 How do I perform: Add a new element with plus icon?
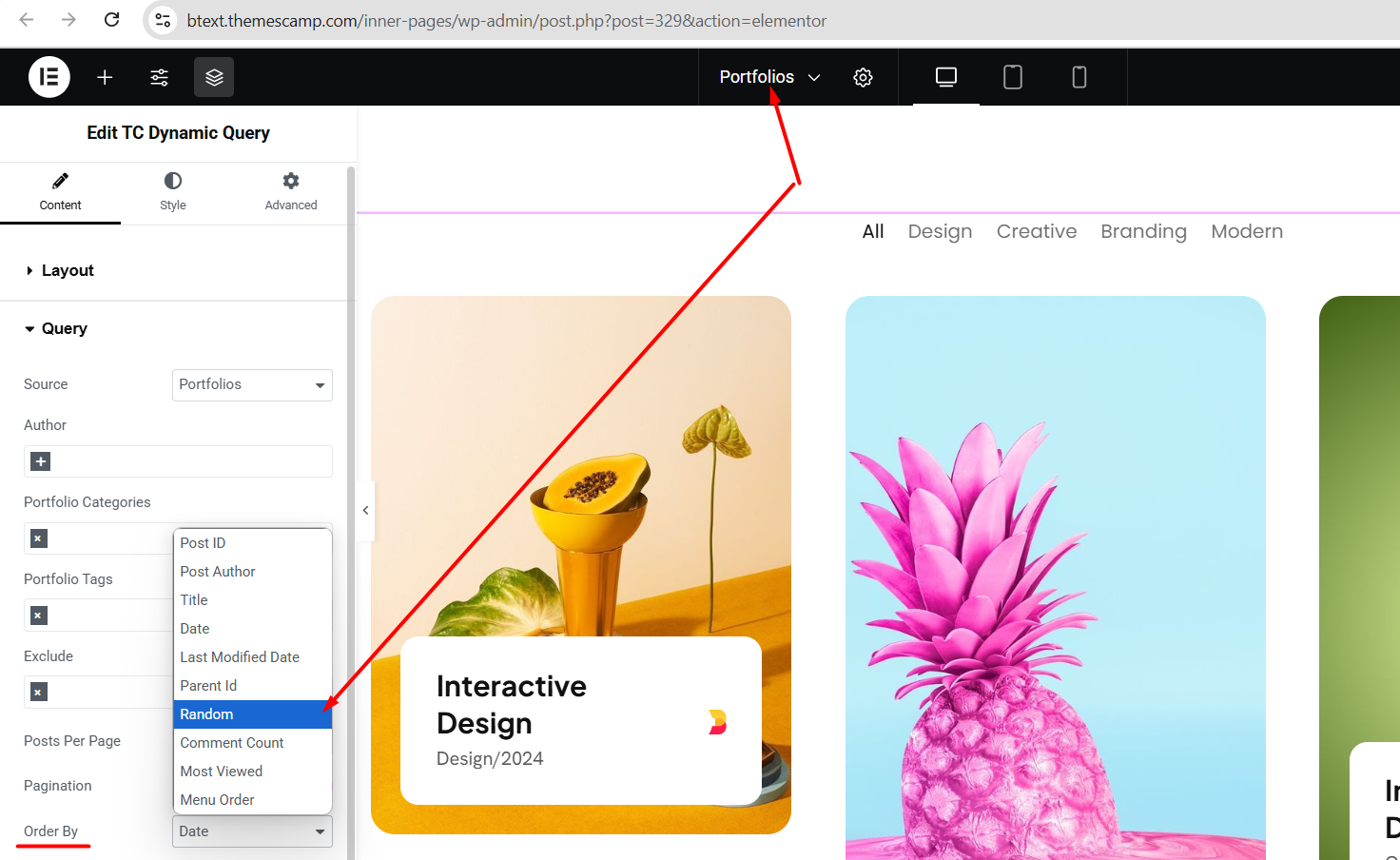[x=105, y=77]
